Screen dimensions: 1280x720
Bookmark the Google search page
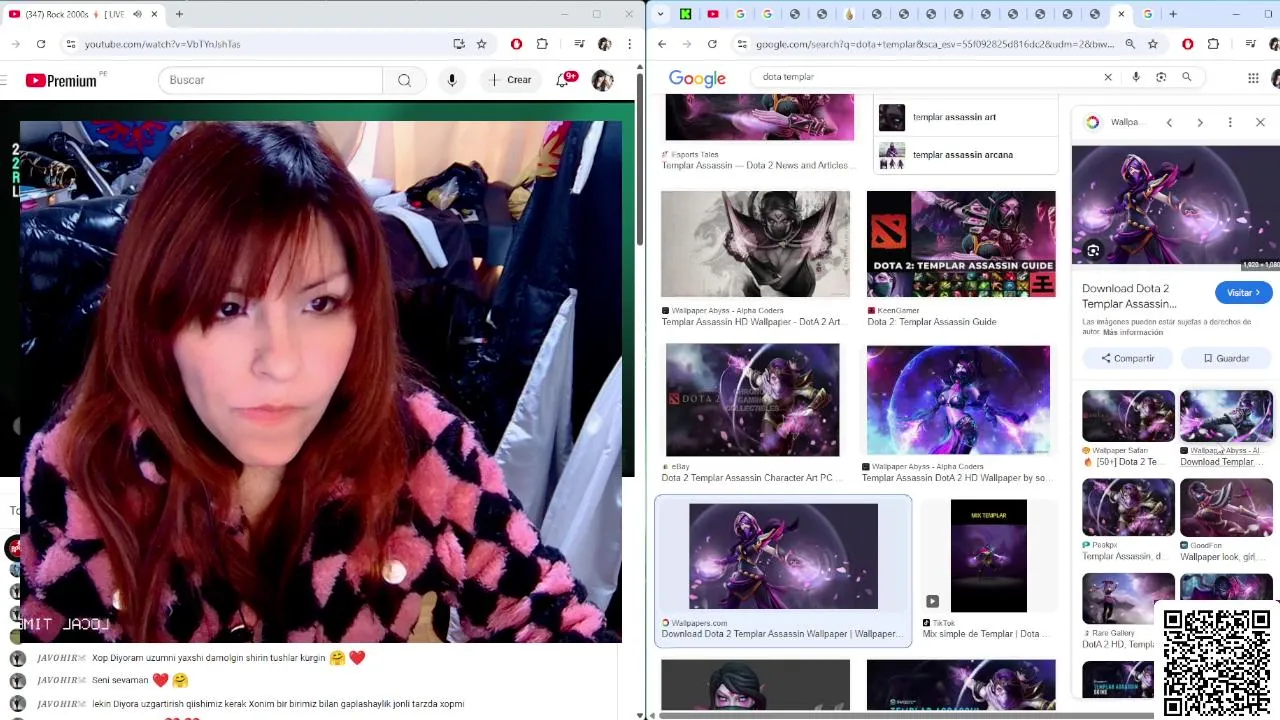(1153, 44)
